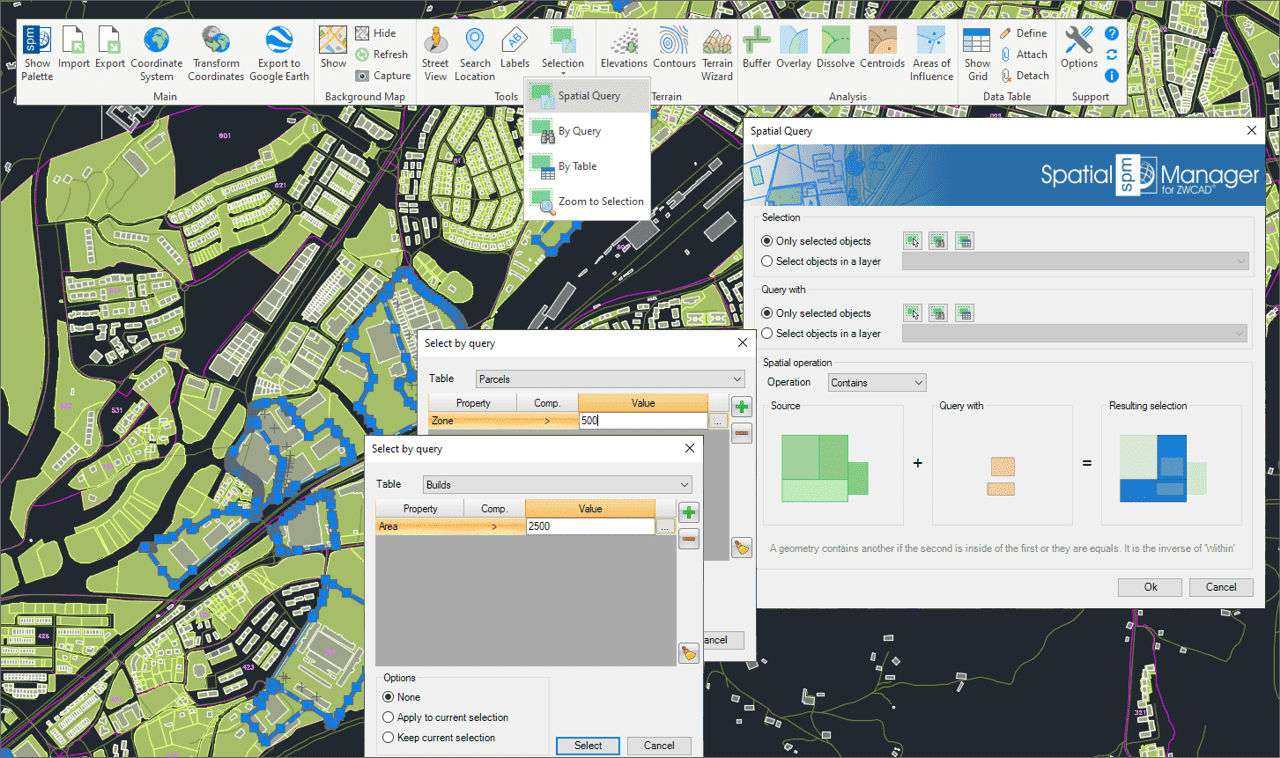
Task: Show the background map
Action: [x=333, y=49]
